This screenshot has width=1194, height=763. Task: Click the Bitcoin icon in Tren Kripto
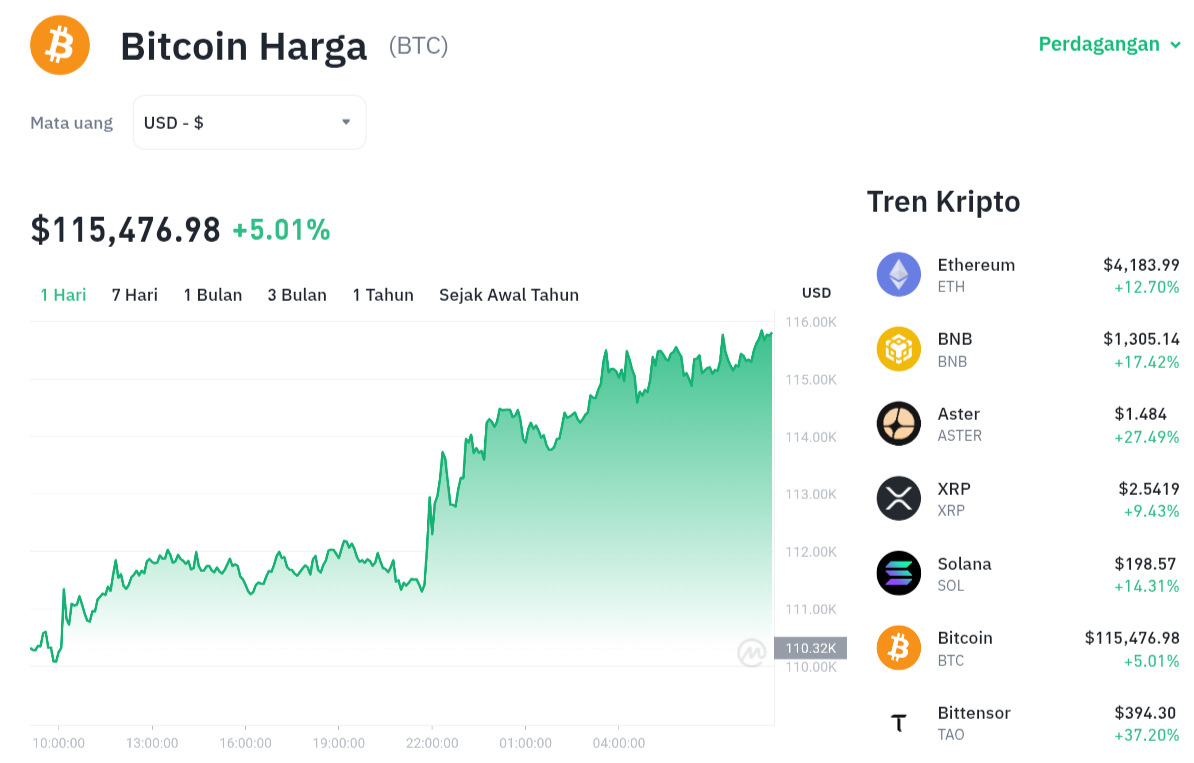pyautogui.click(x=898, y=648)
